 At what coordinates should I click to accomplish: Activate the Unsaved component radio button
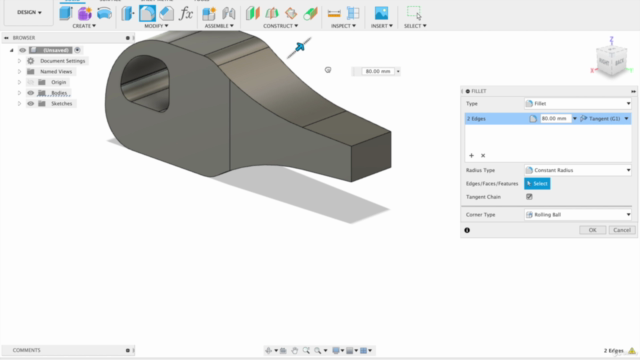point(78,50)
